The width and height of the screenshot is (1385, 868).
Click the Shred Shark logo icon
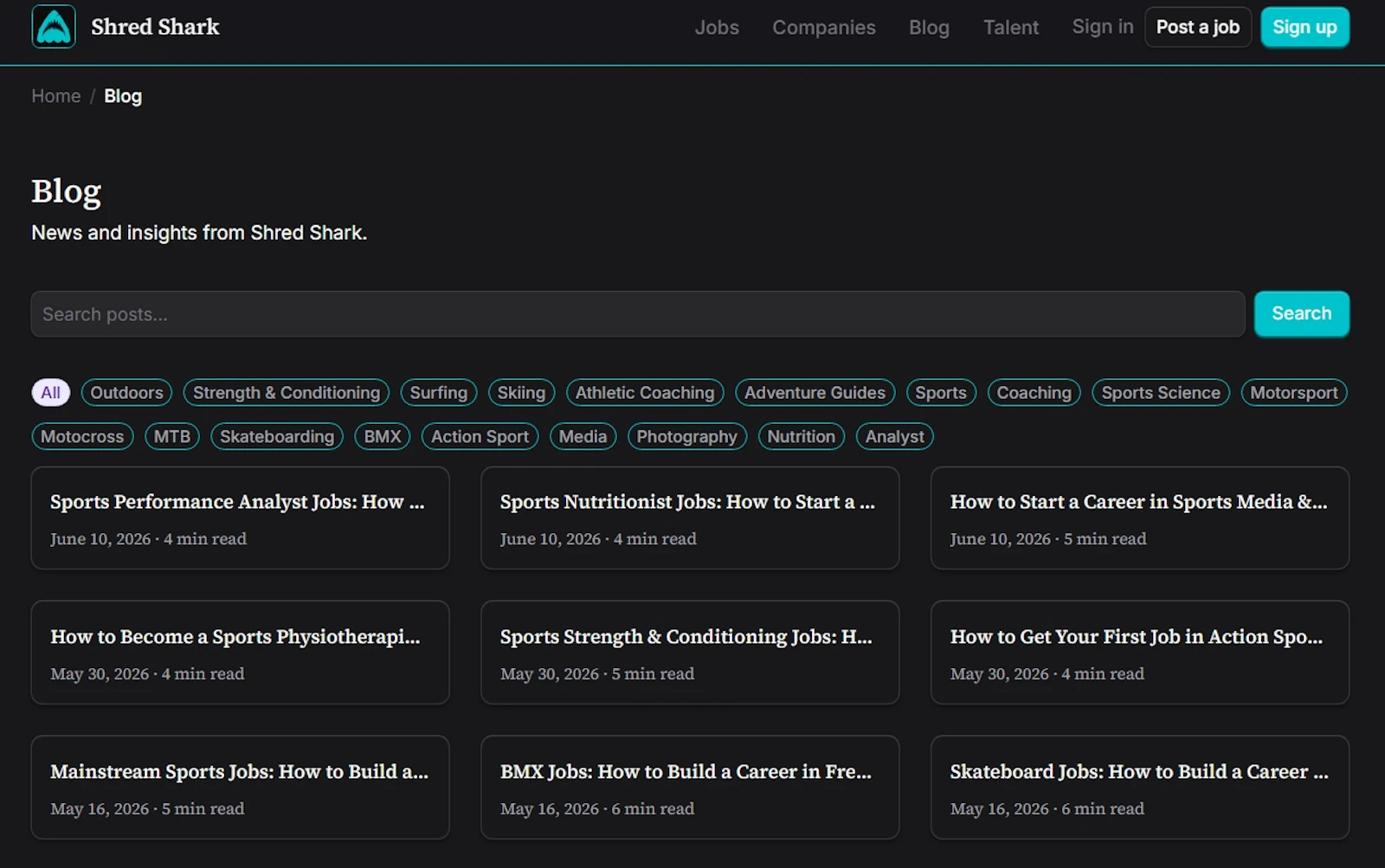click(54, 27)
